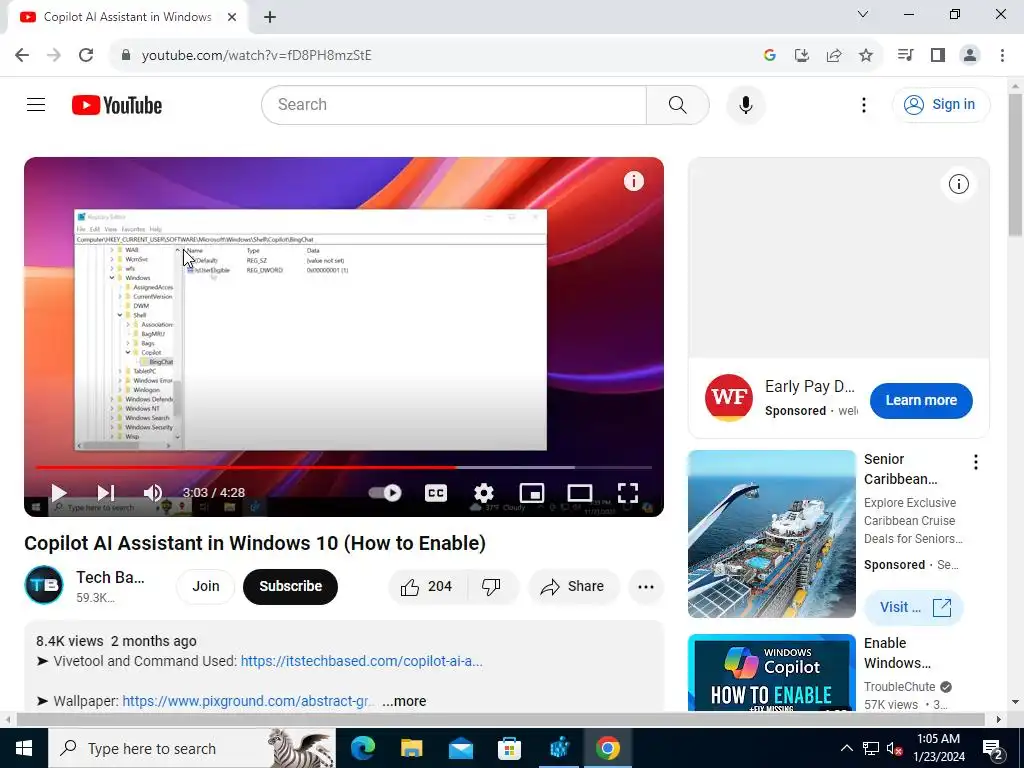Open more actions ellipsis below video
Screen dimensions: 1024x768
pyautogui.click(x=646, y=586)
